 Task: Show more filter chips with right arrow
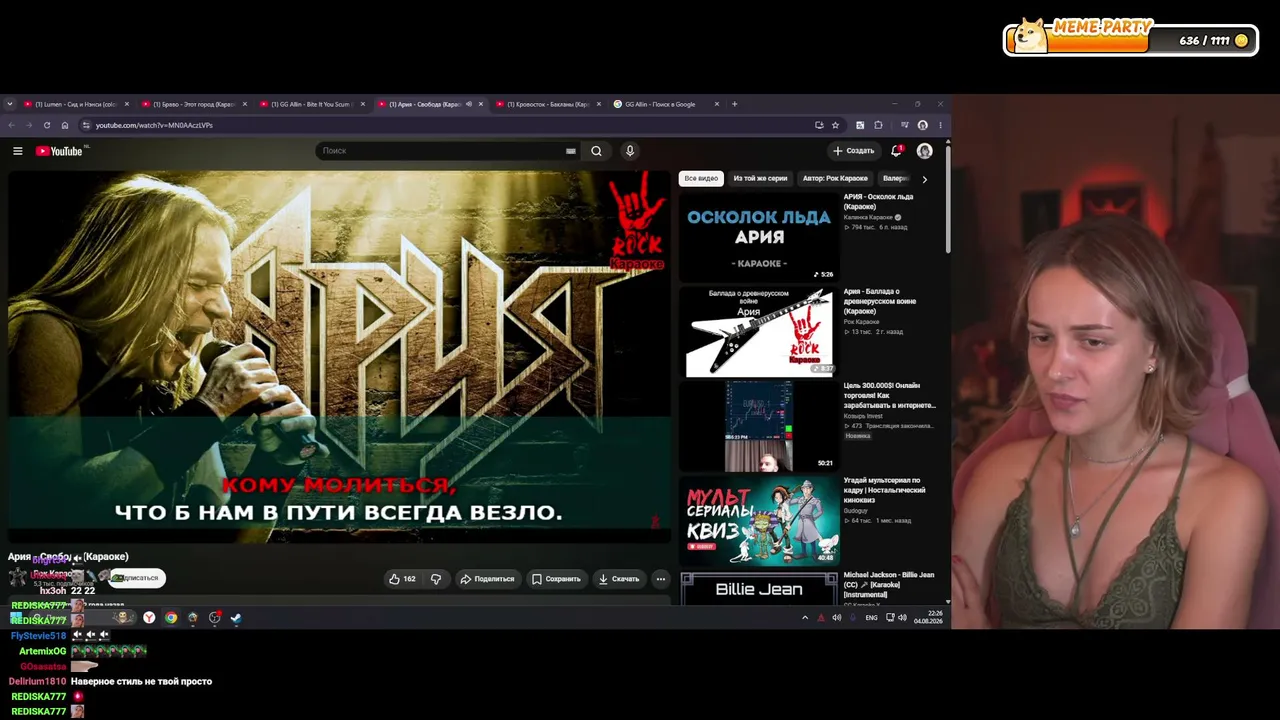click(924, 179)
